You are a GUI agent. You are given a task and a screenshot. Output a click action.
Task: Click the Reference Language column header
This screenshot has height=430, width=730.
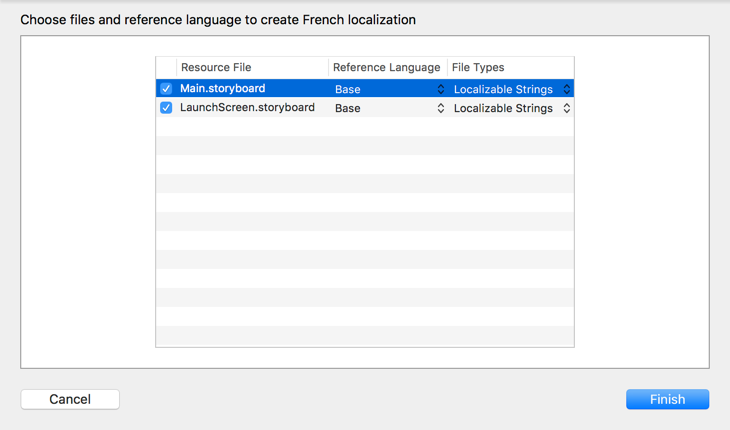click(386, 67)
